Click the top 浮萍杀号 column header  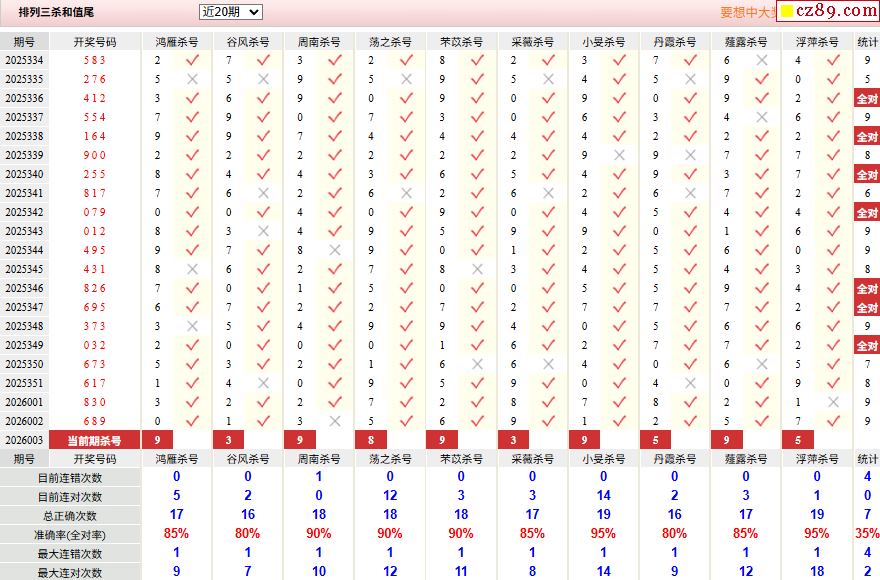(817, 42)
